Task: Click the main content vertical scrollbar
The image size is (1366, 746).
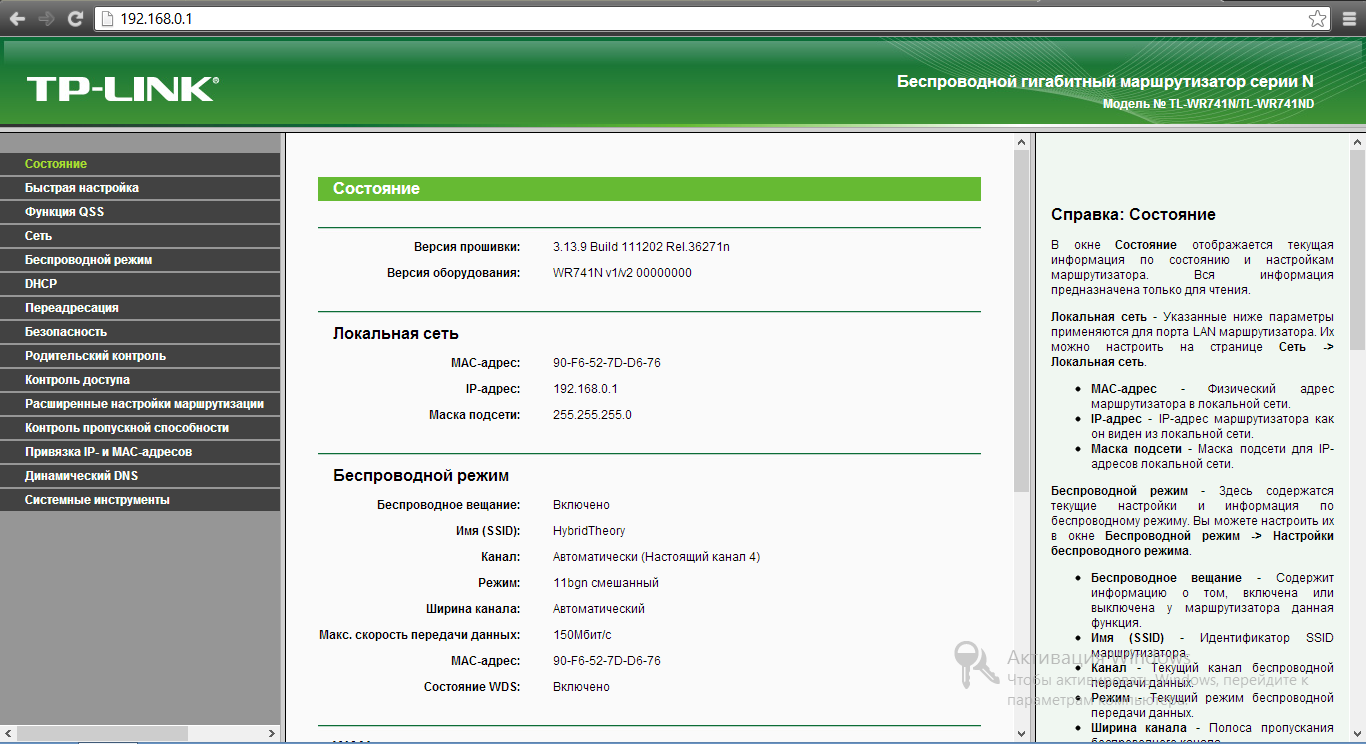Action: click(1021, 322)
